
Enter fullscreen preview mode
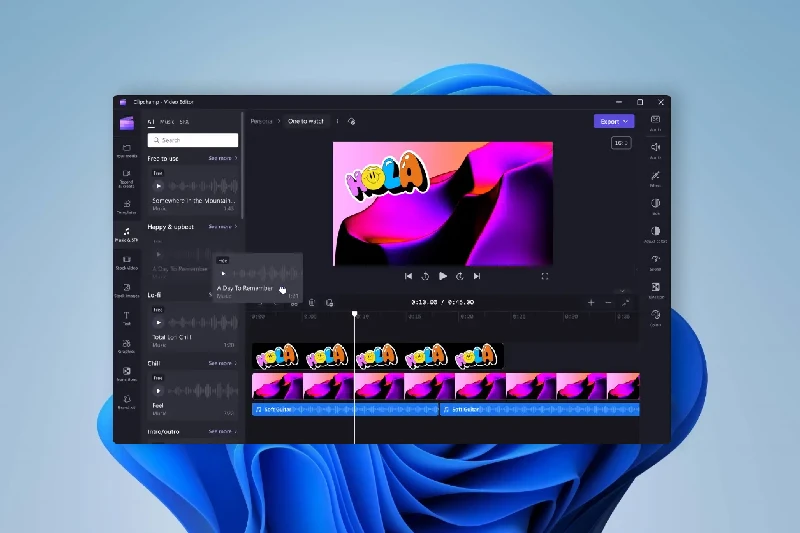click(544, 276)
